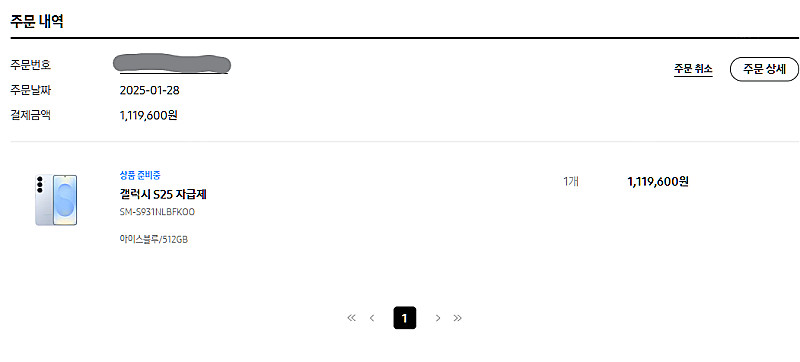Open the Galaxy S25 product thumbnail image

(56, 199)
